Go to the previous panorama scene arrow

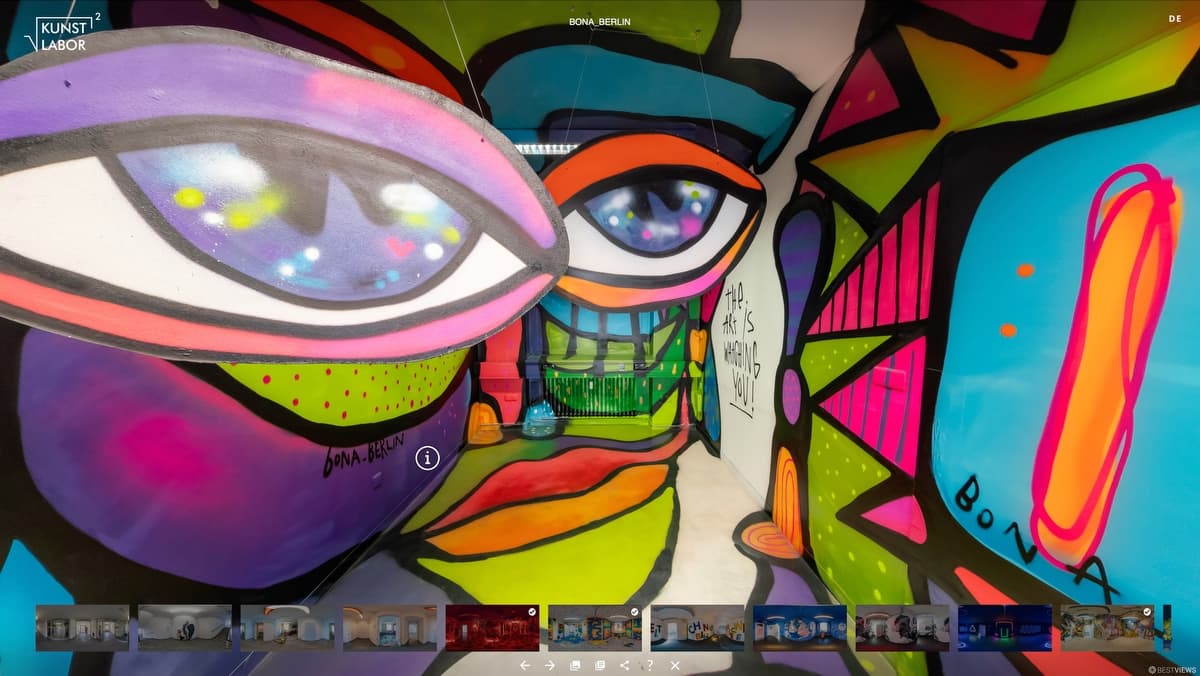click(x=524, y=665)
